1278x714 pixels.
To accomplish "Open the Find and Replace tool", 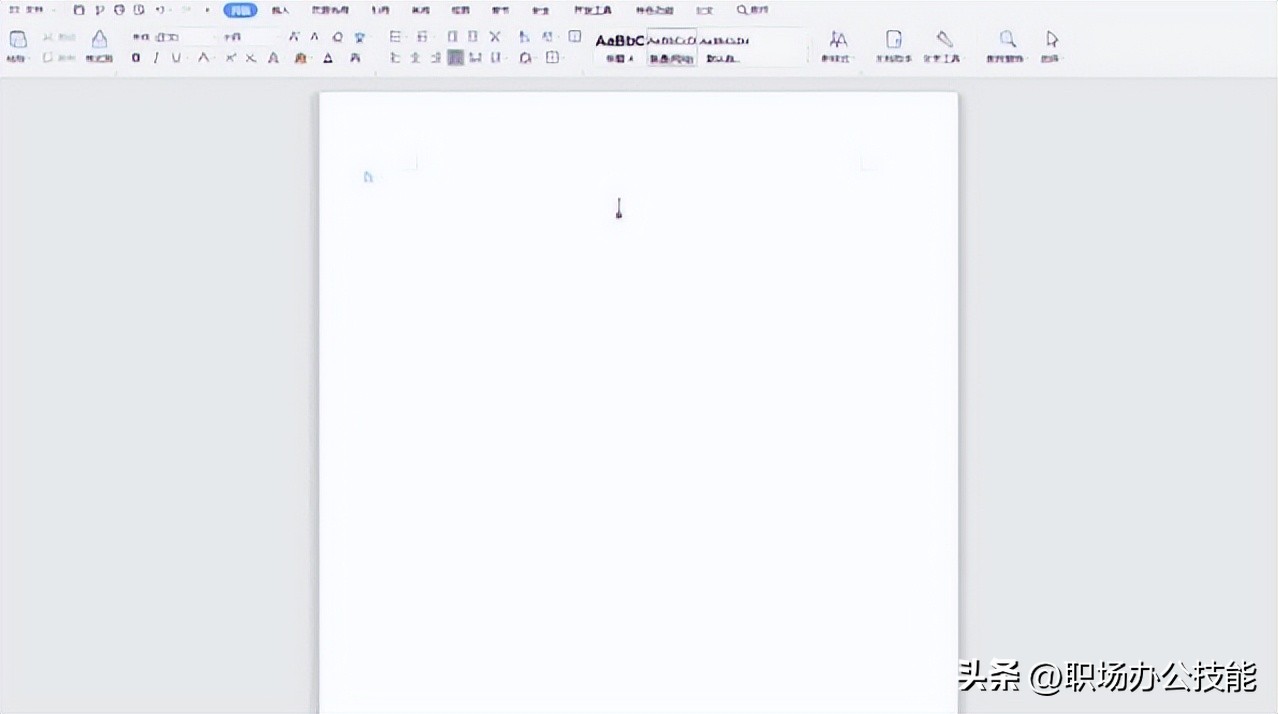I will click(1007, 46).
